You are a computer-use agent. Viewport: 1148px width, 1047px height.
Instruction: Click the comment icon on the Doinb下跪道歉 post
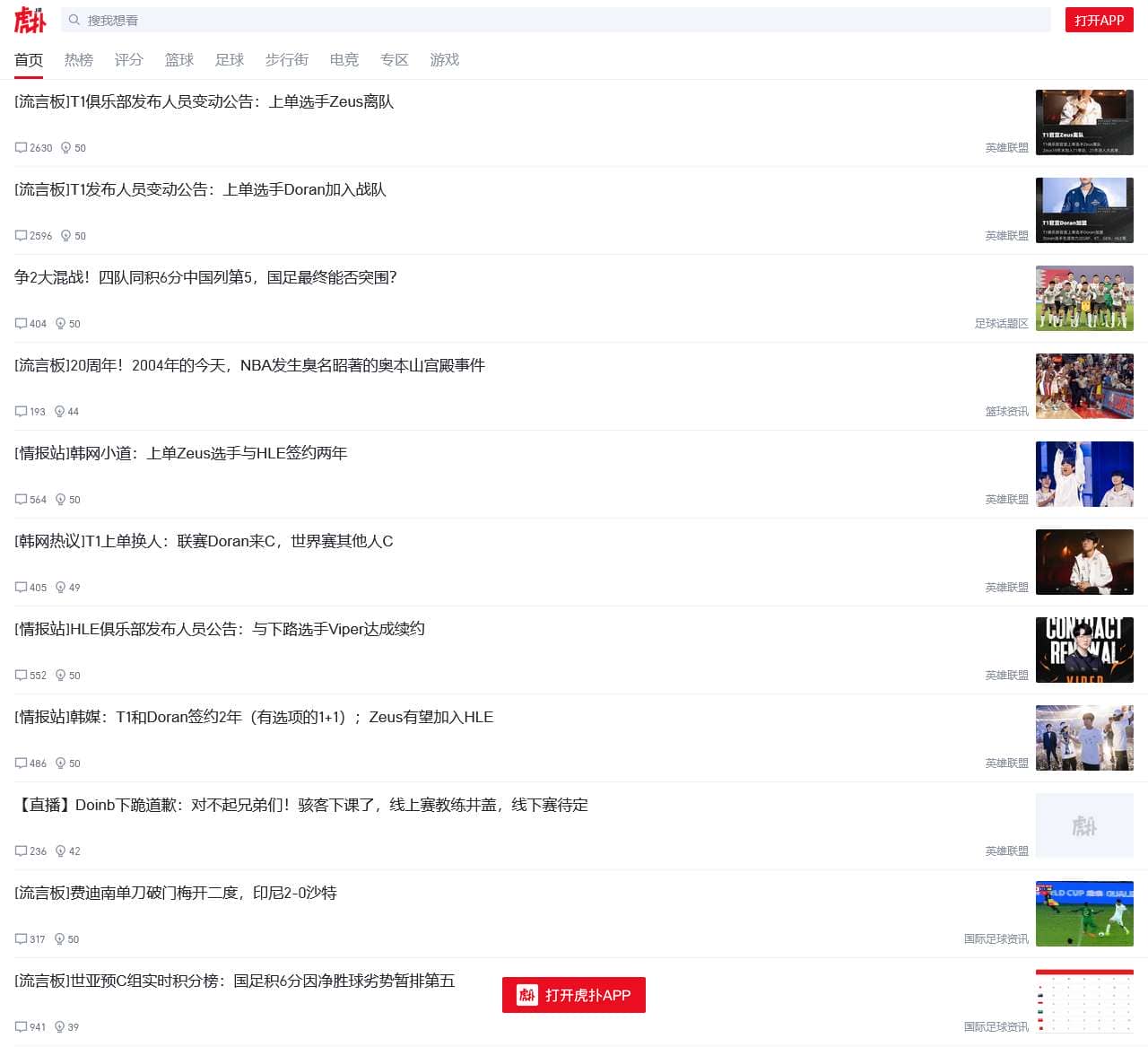[21, 851]
